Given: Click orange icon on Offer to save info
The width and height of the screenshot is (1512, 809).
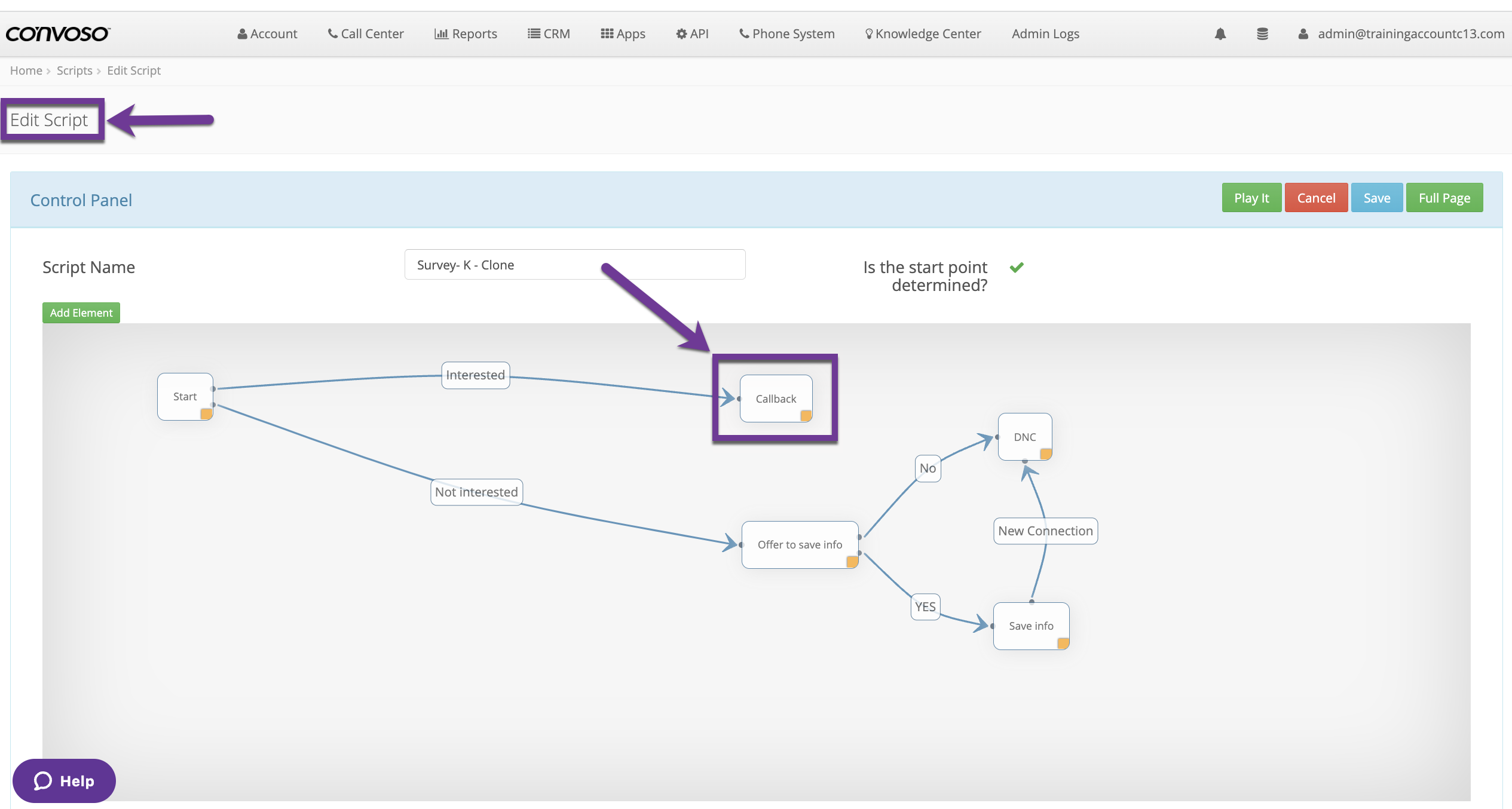Looking at the screenshot, I should tap(852, 561).
